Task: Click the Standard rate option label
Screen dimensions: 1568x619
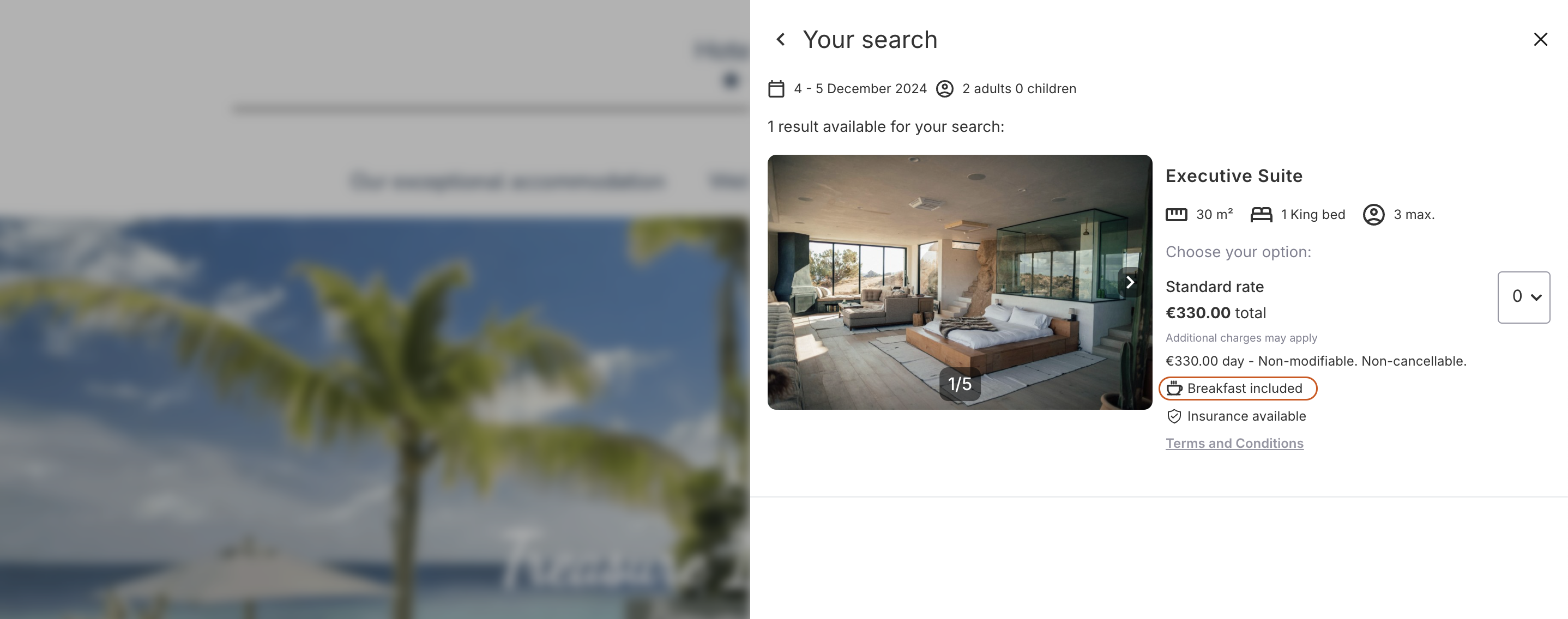Action: (1214, 287)
